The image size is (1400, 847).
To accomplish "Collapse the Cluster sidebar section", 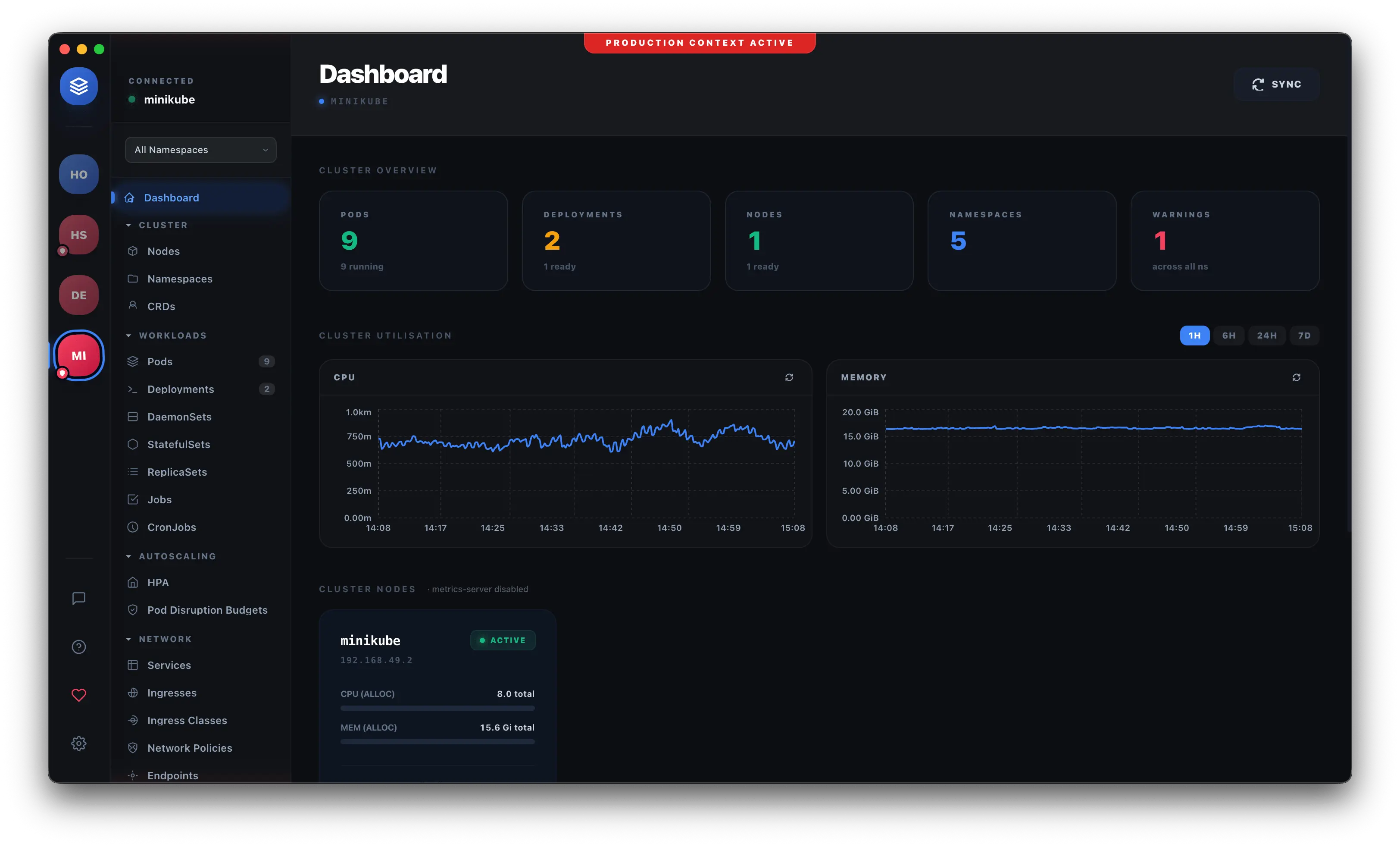I will (162, 225).
